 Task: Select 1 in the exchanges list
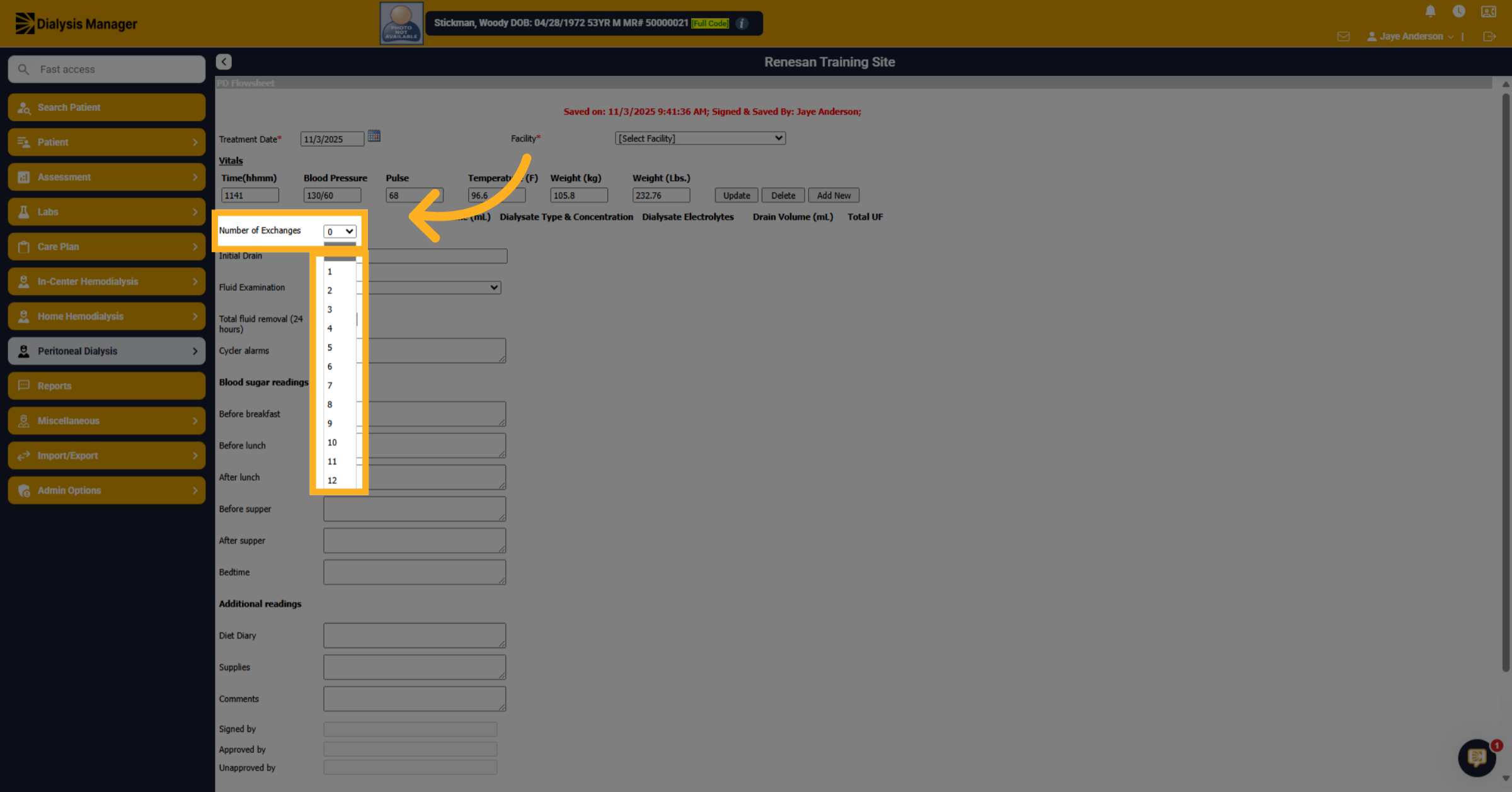coord(340,272)
